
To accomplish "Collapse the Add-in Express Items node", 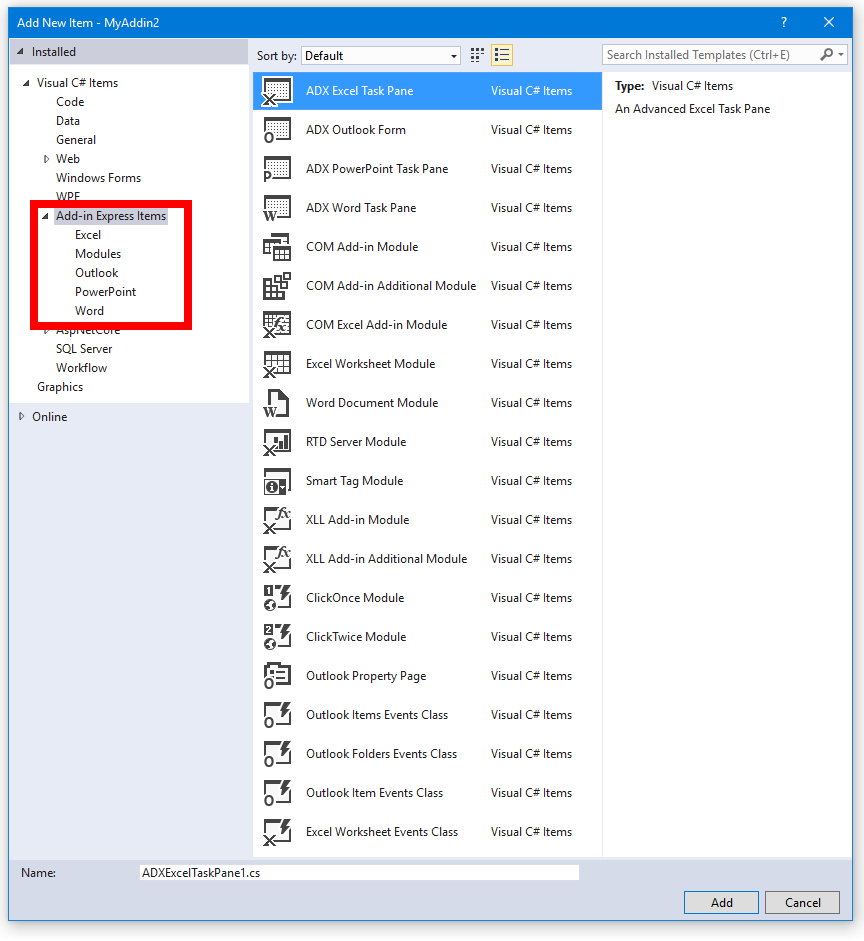I will [x=45, y=216].
